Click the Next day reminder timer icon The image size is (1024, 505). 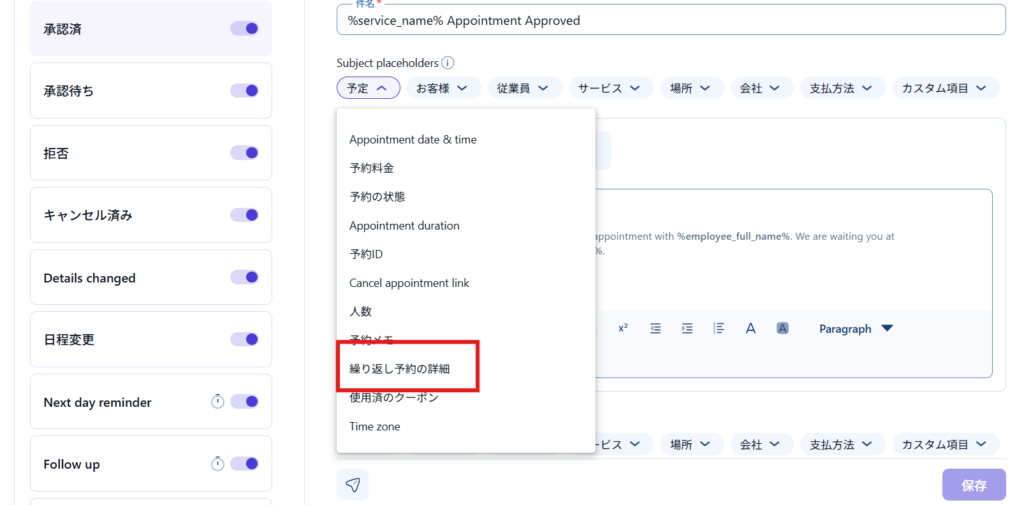pos(217,402)
